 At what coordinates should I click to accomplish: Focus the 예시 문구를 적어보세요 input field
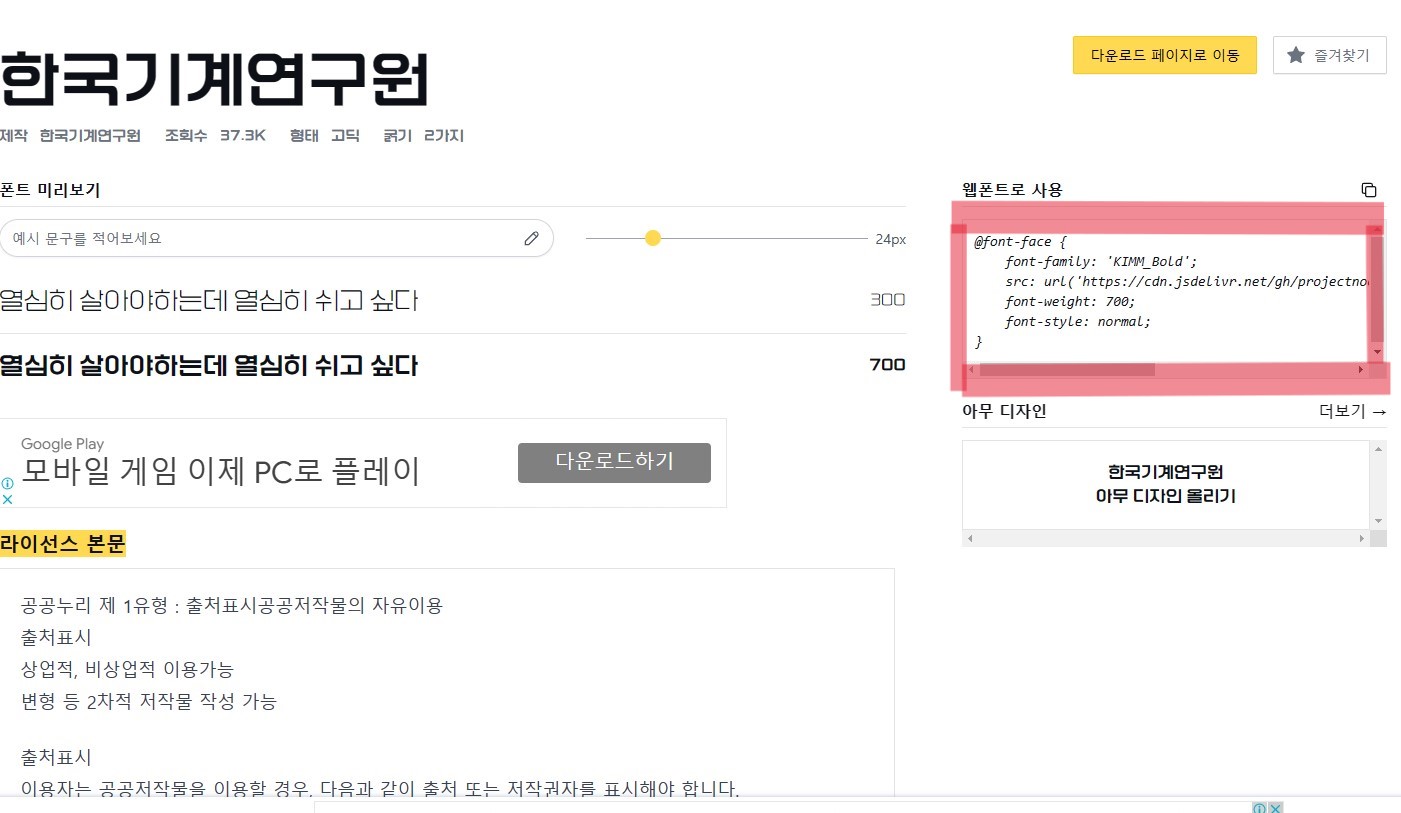click(x=277, y=238)
